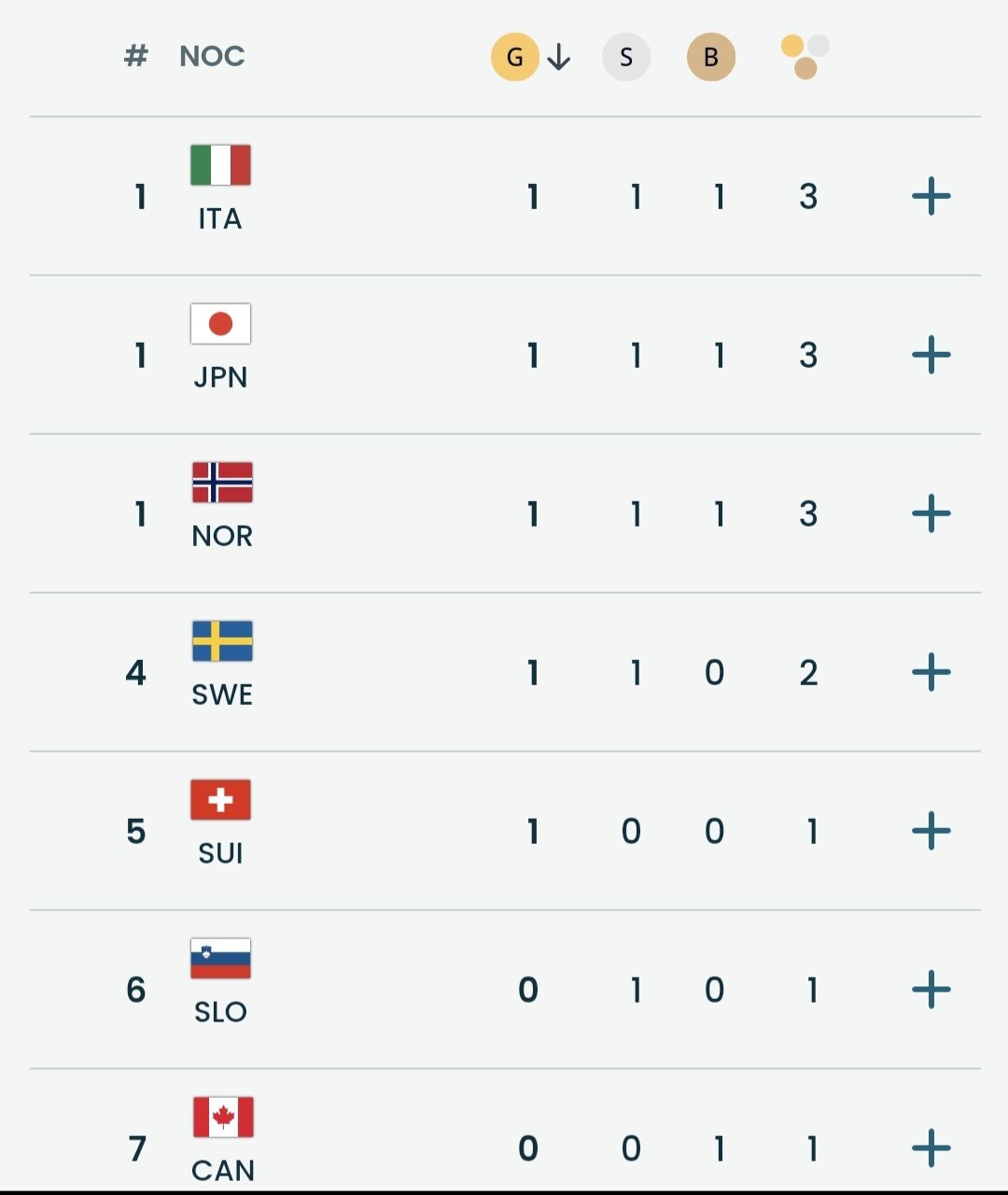Sort table by gold medal column
This screenshot has height=1195, width=1008.
coord(514,57)
